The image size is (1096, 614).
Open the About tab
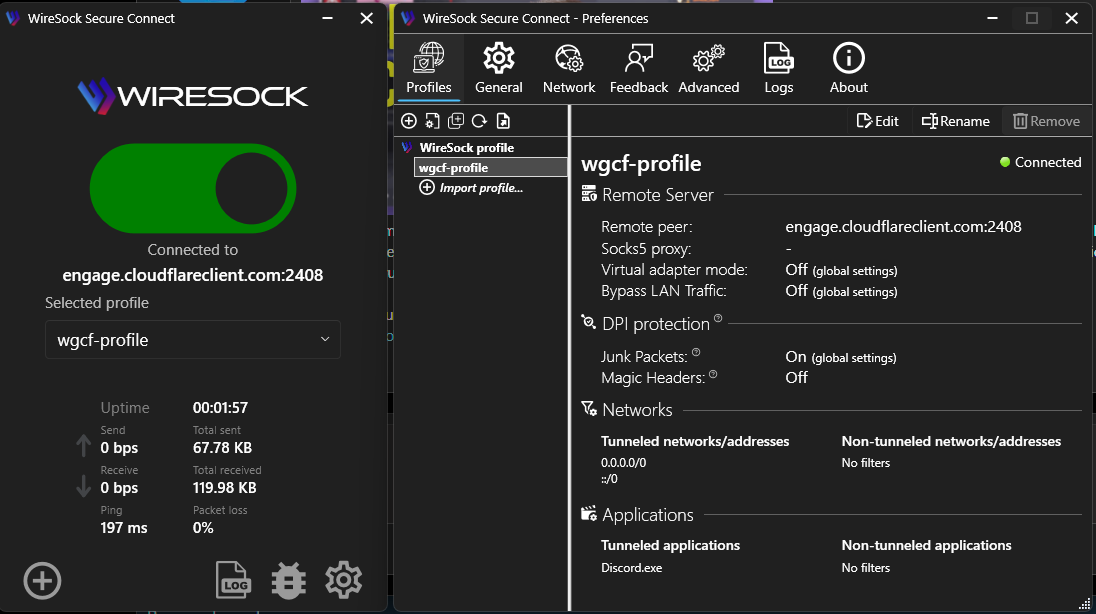pos(849,68)
